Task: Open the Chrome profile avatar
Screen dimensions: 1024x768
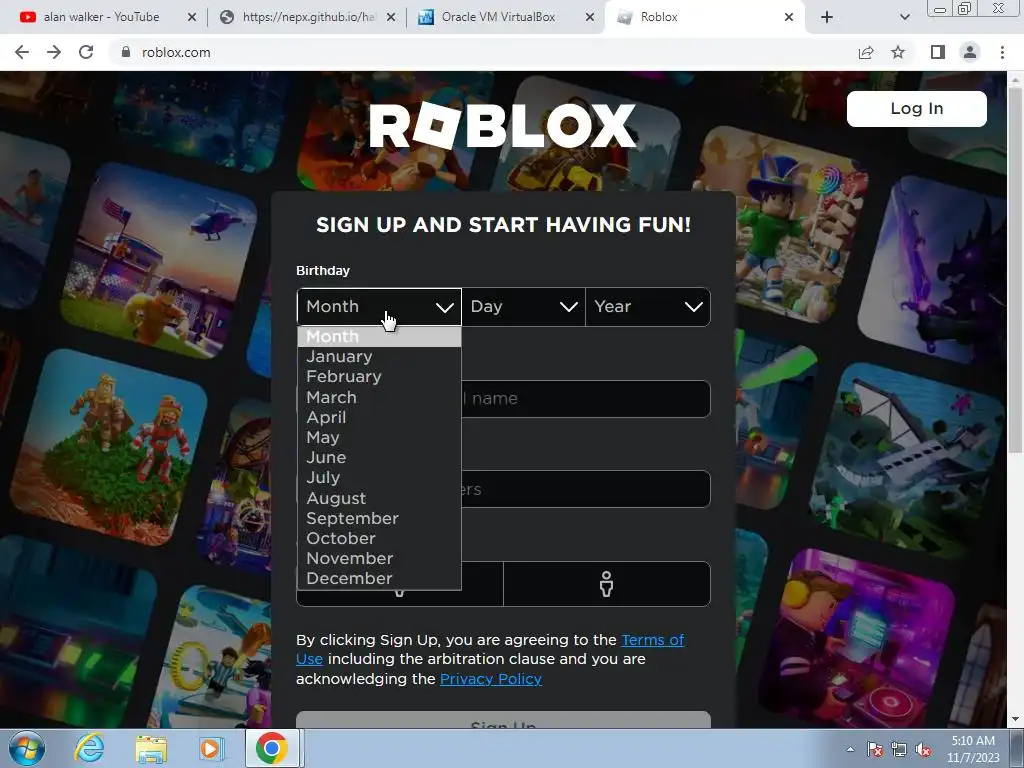Action: click(970, 52)
